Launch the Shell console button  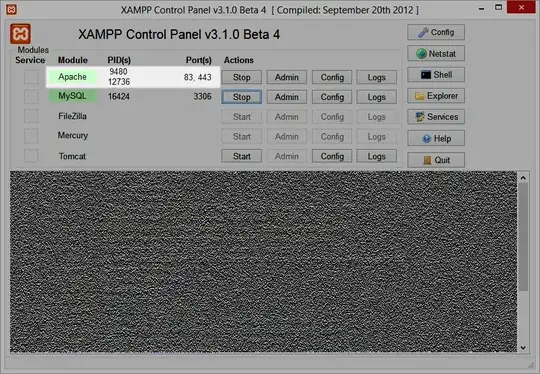click(x=436, y=75)
